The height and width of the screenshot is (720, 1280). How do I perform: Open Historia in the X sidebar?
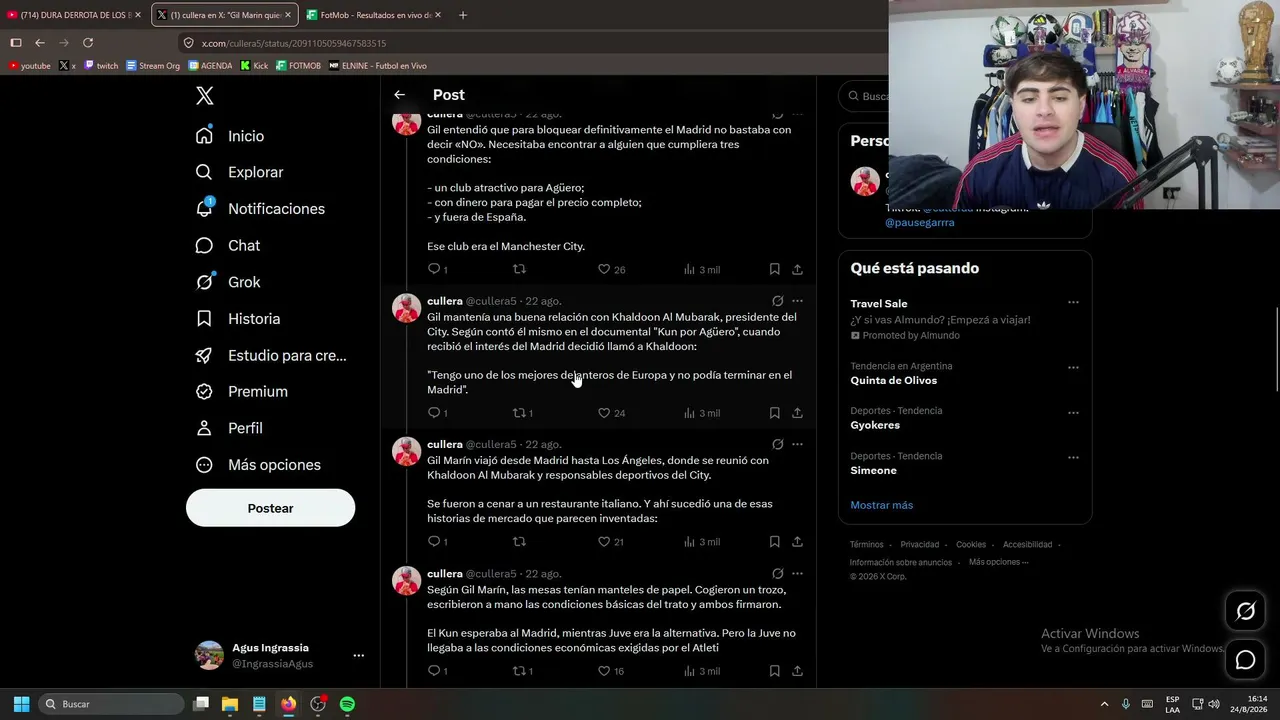click(238, 319)
